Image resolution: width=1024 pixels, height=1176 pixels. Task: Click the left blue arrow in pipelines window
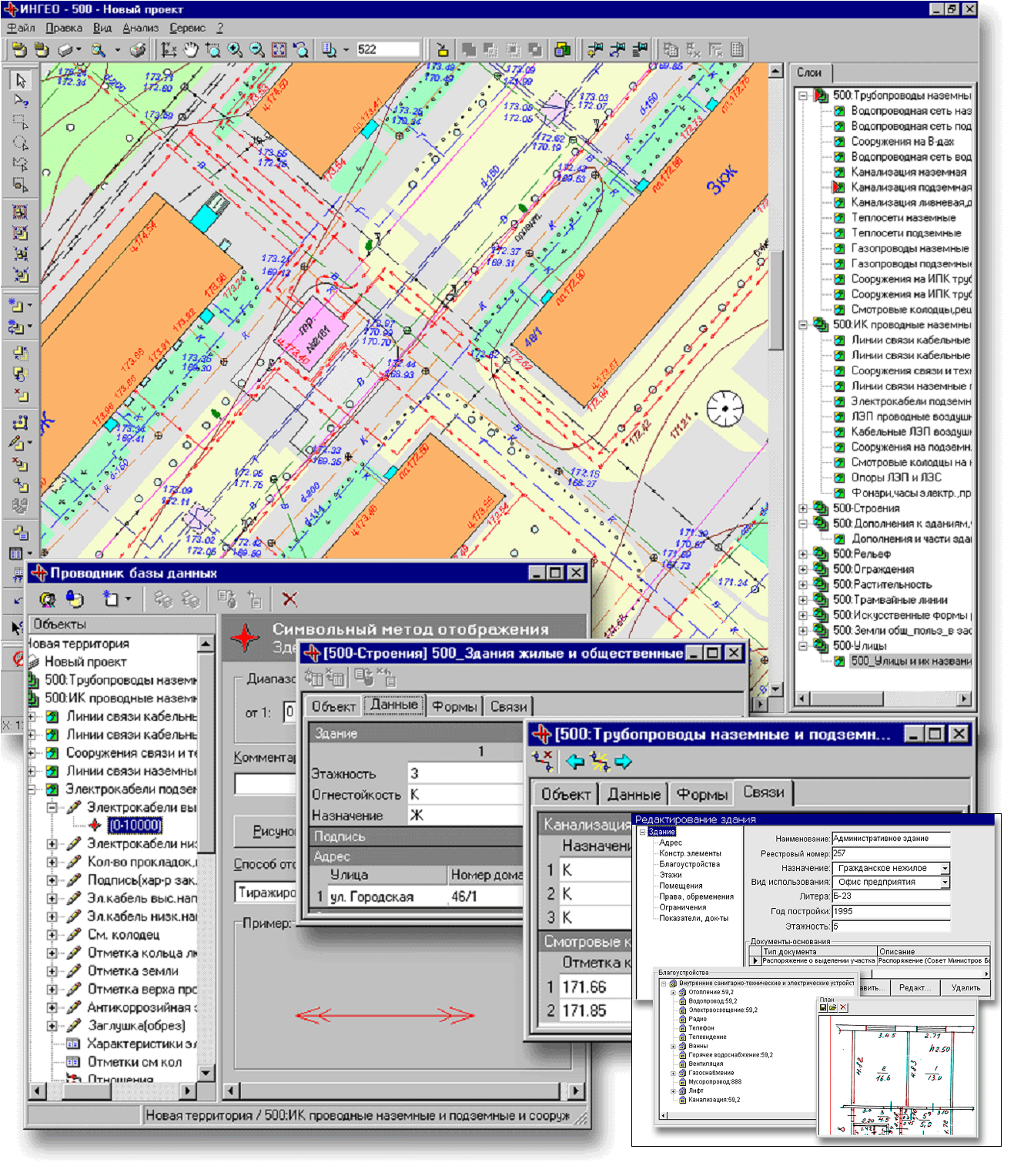(574, 762)
